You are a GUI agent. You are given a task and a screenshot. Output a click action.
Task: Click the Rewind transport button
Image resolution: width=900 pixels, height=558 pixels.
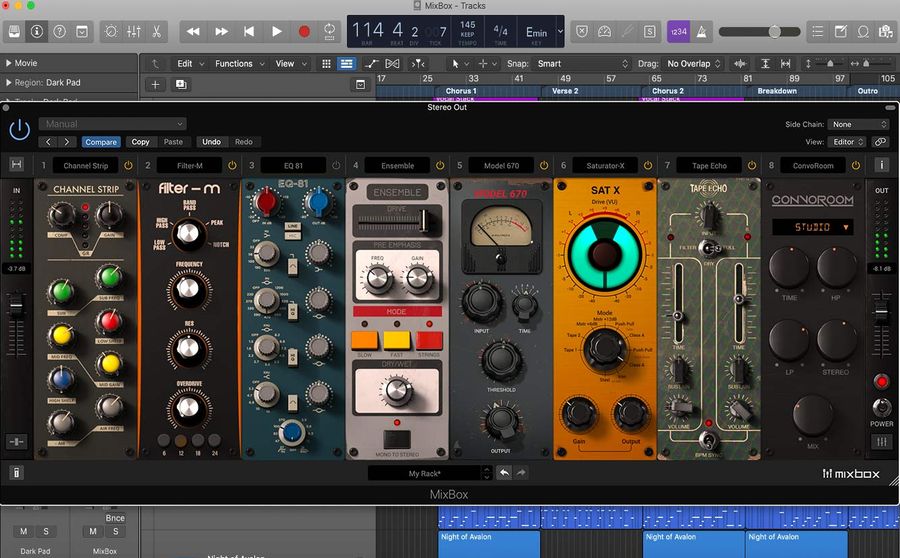193,32
